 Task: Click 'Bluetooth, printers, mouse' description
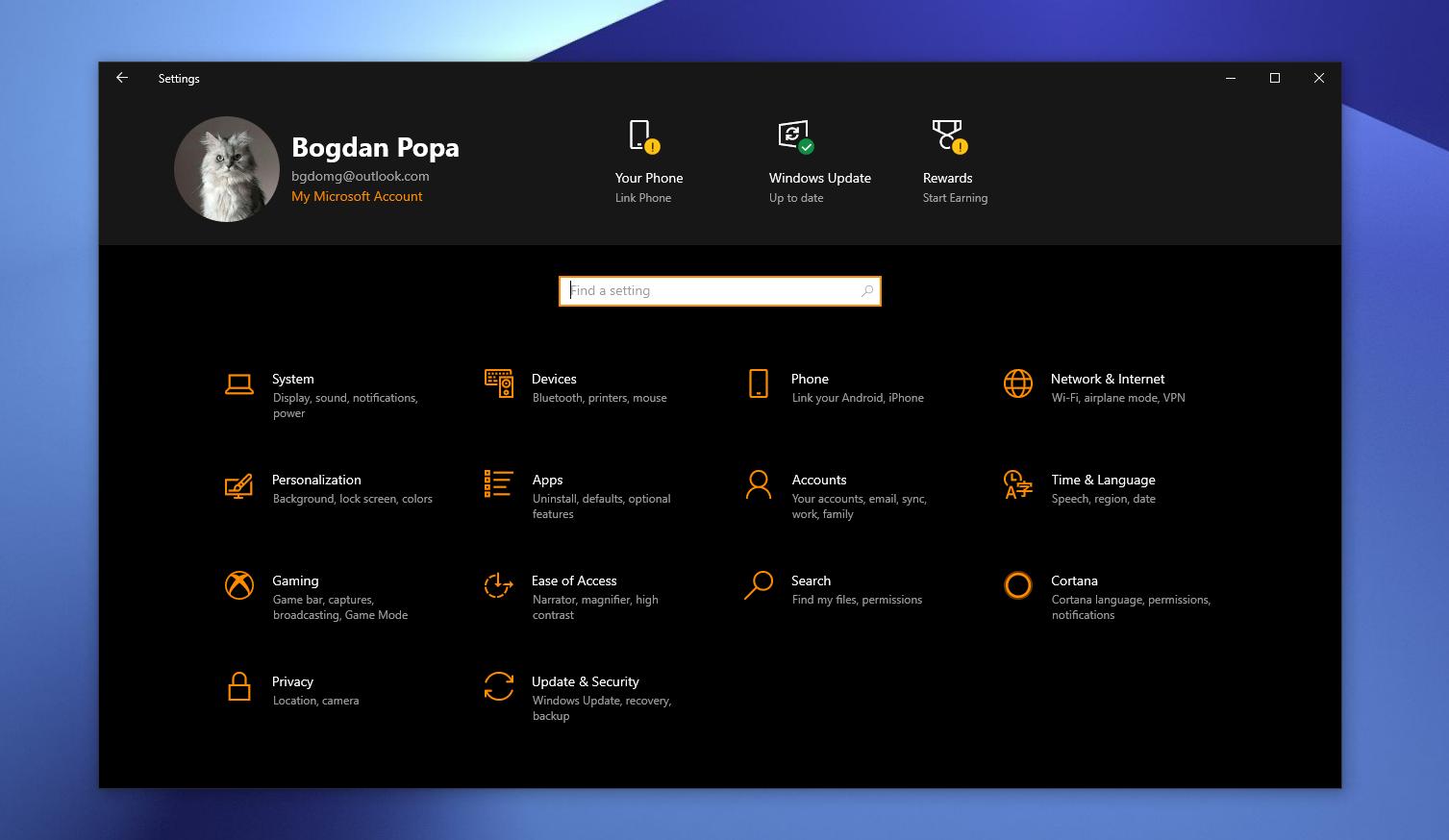pos(599,398)
